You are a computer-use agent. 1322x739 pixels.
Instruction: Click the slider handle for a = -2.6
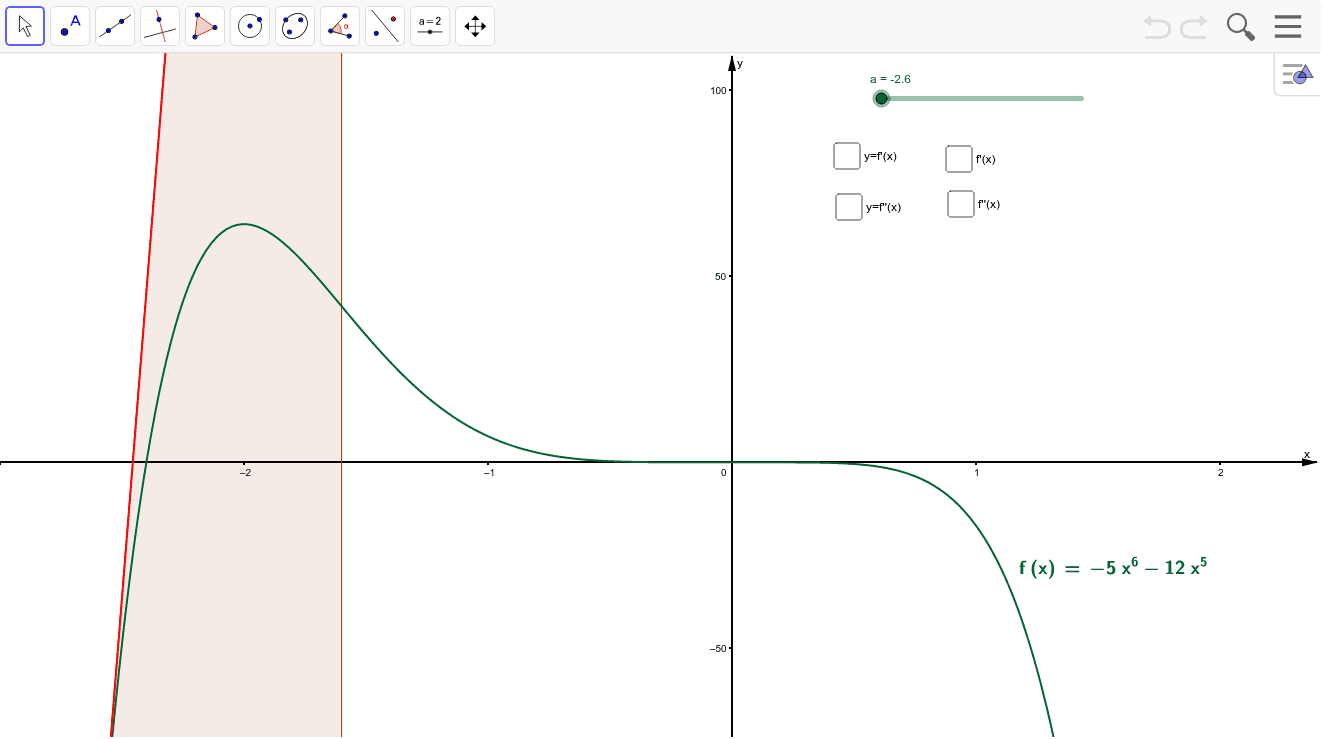(881, 98)
